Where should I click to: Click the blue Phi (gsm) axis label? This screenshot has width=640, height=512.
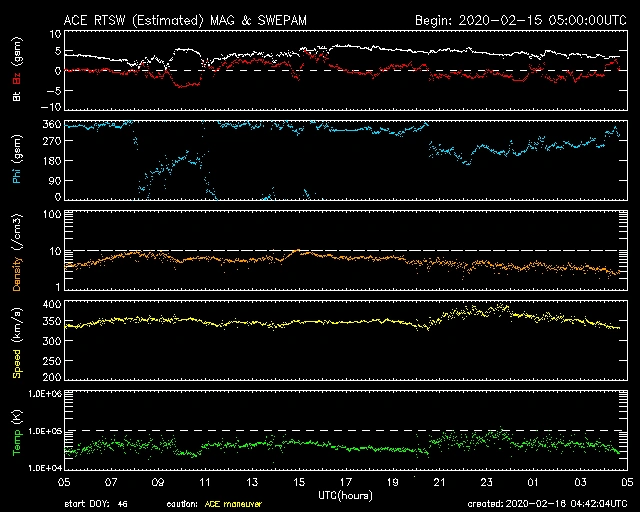click(x=17, y=159)
